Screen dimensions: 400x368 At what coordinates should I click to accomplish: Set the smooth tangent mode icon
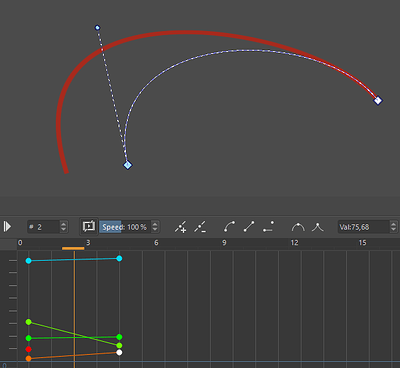pos(298,227)
